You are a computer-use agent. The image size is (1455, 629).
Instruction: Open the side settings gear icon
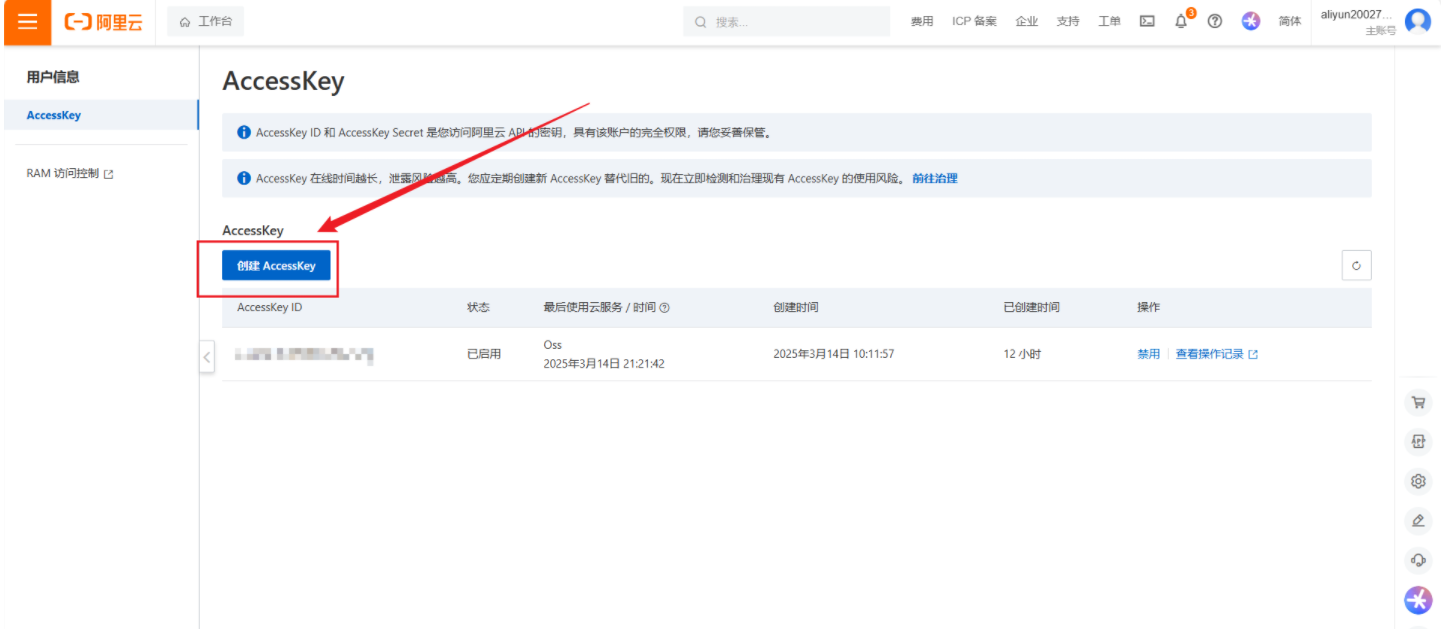(x=1418, y=481)
